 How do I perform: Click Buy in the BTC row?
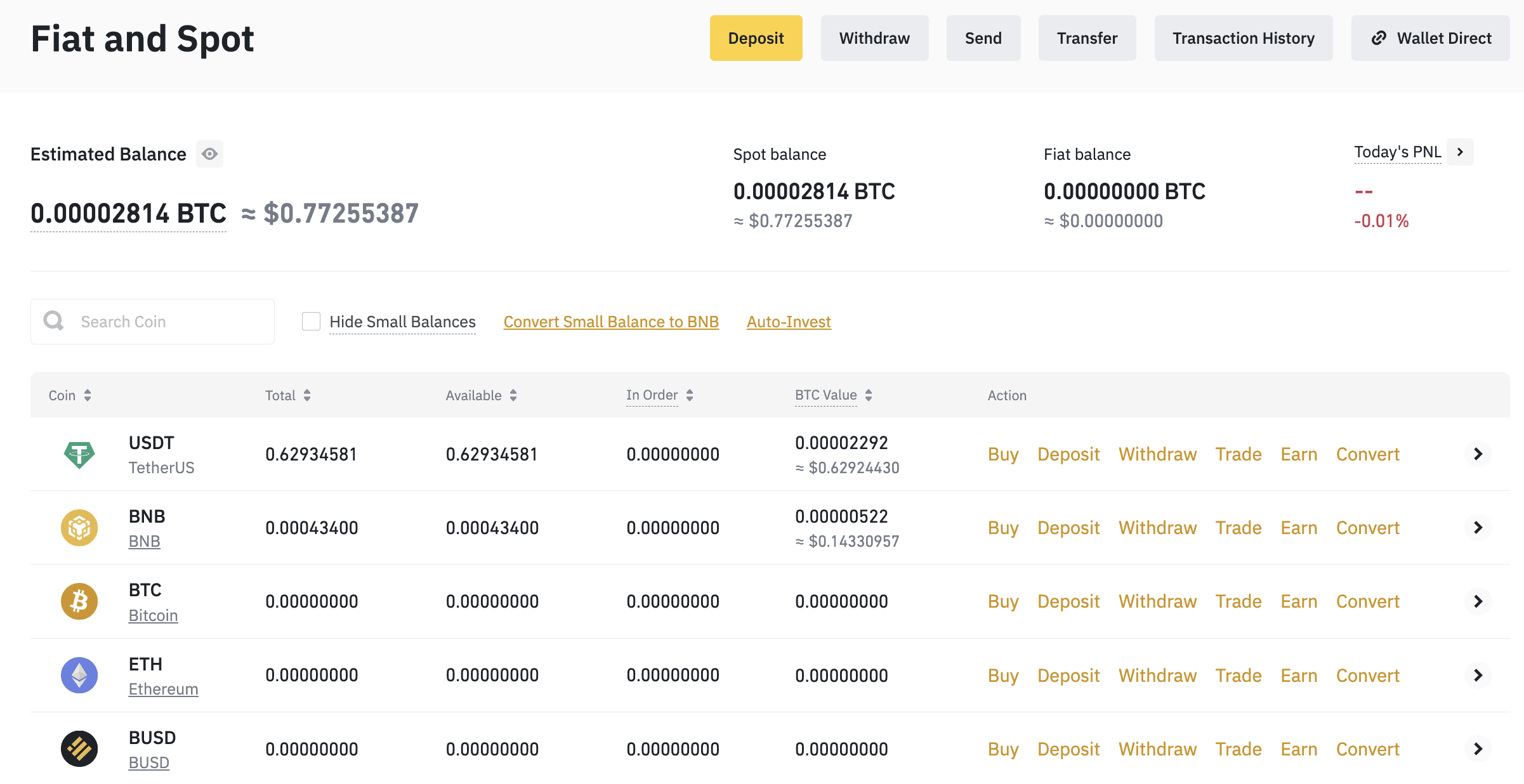point(1003,601)
